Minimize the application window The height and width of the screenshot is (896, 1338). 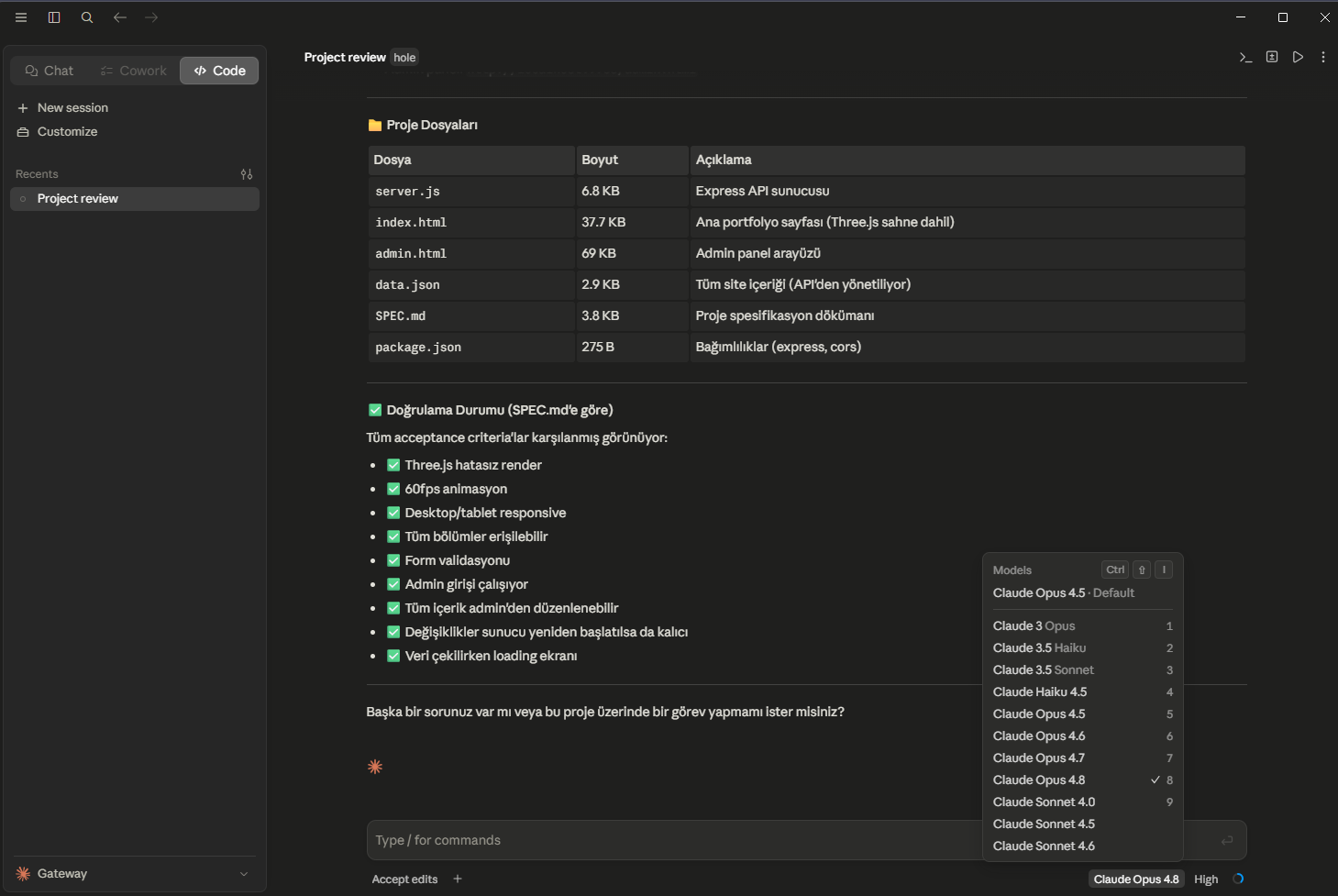coord(1241,17)
